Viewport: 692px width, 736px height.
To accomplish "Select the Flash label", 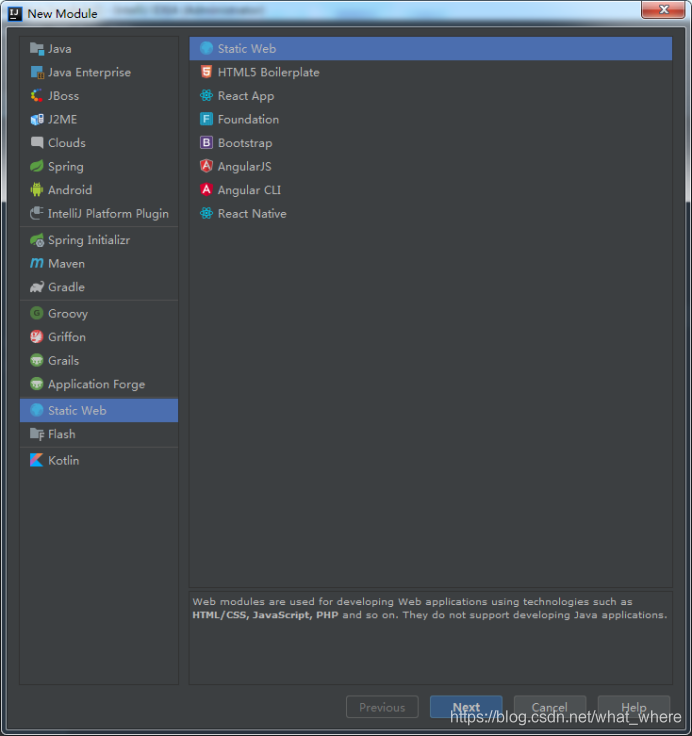I will coord(62,434).
